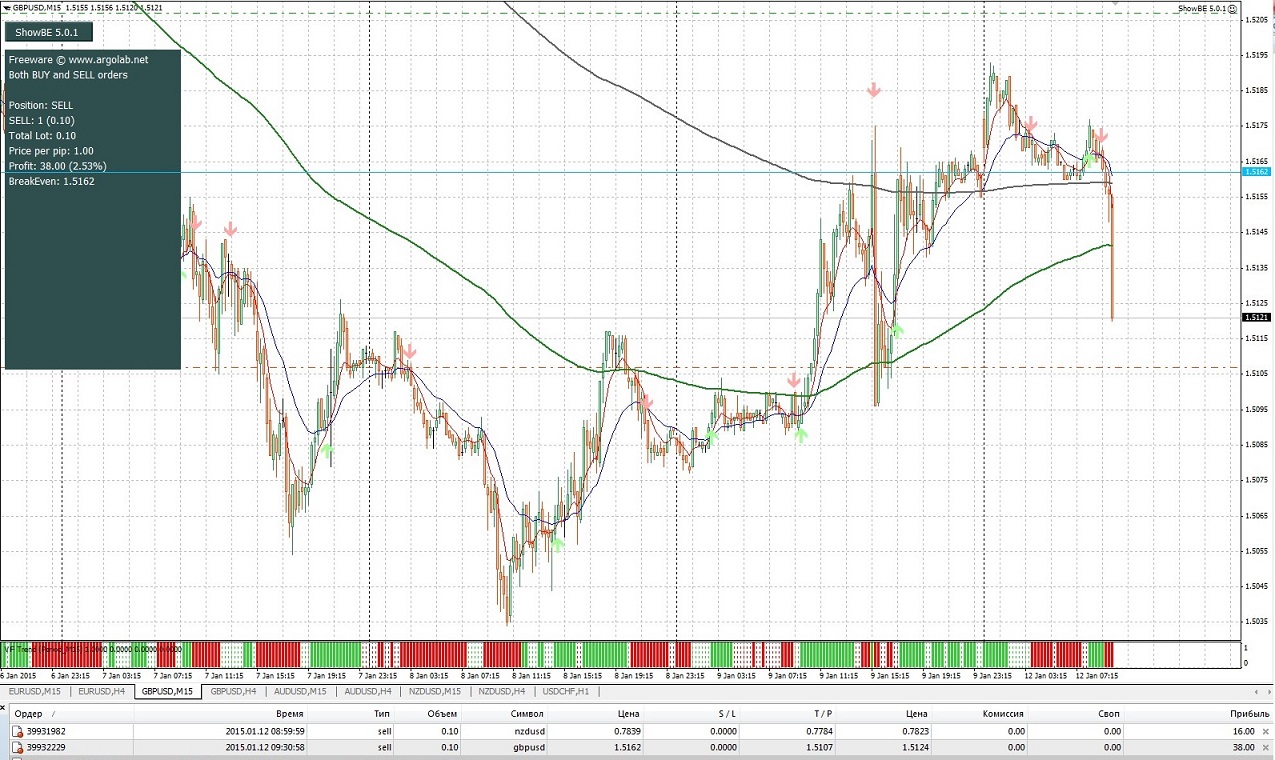Screen dimensions: 1275x760
Task: Click the Profit: 38.00 (2.53%) panel line
Action: point(57,166)
